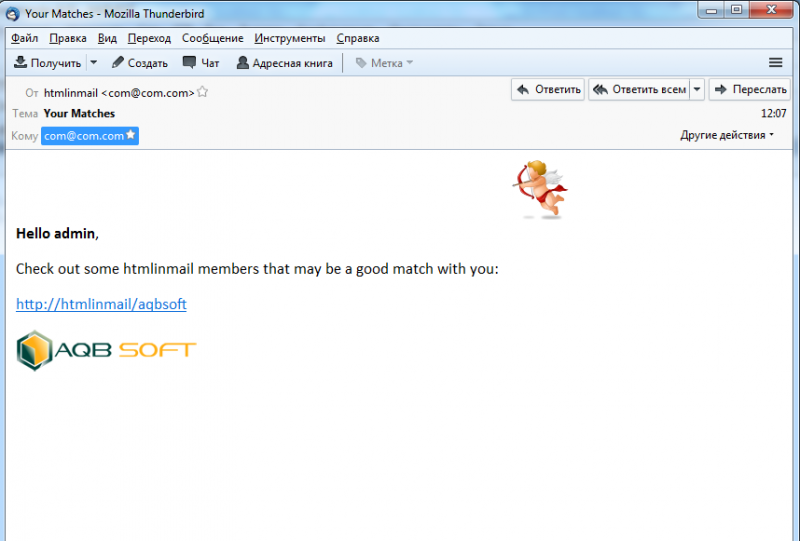The height and width of the screenshot is (541, 800).
Task: Open the Справка menu
Action: point(358,38)
